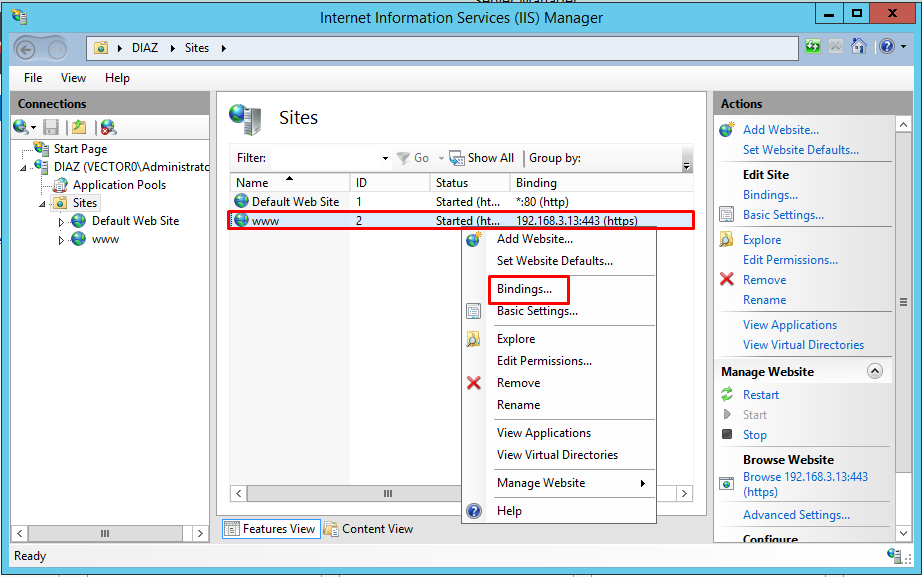Choose Basic Settings... in context menu
The height and width of the screenshot is (577, 922).
click(537, 311)
